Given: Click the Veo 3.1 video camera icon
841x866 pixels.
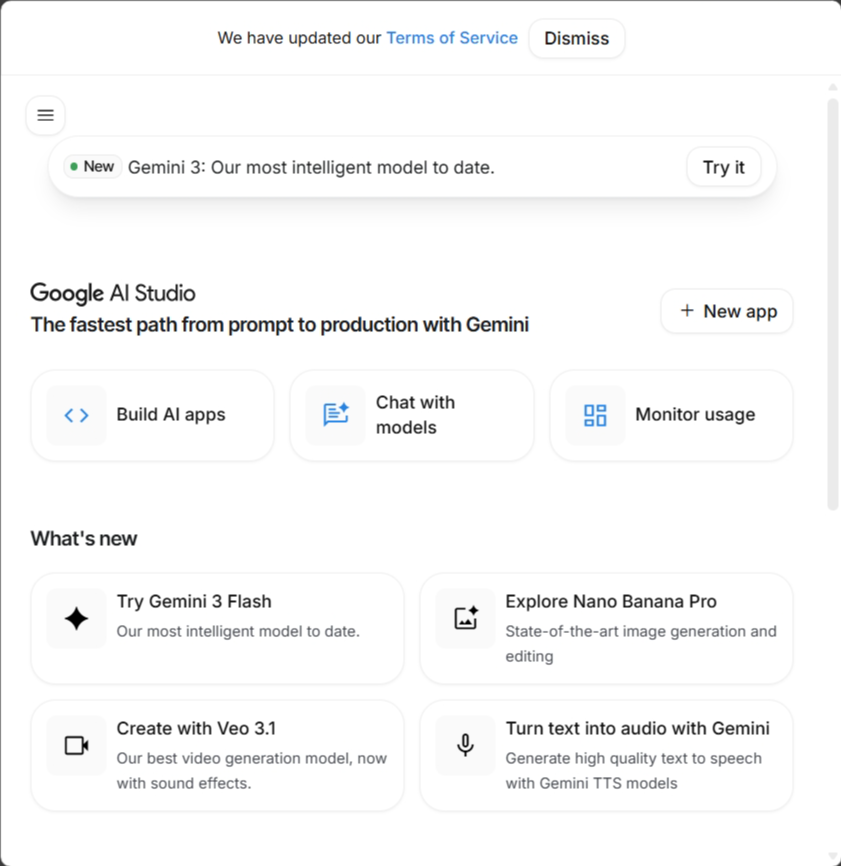Looking at the screenshot, I should [76, 745].
